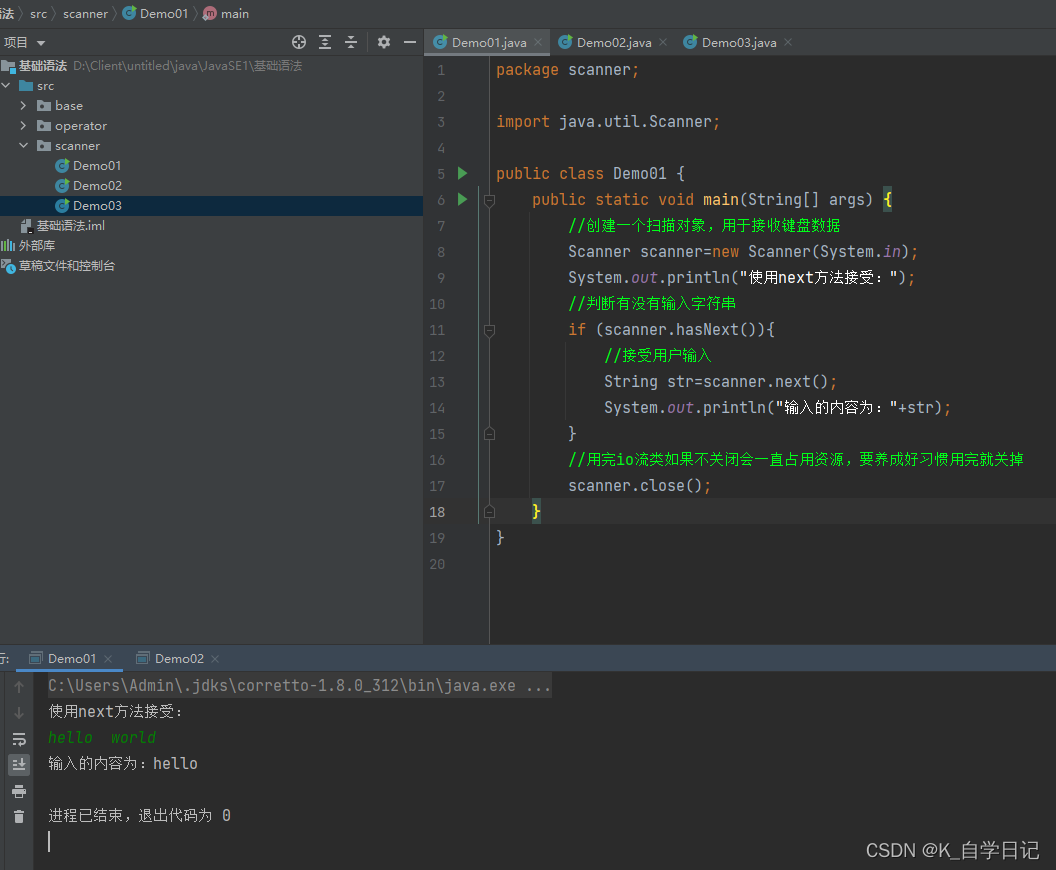Switch to the Demo02.java editor tab
The image size is (1056, 870).
[613, 42]
